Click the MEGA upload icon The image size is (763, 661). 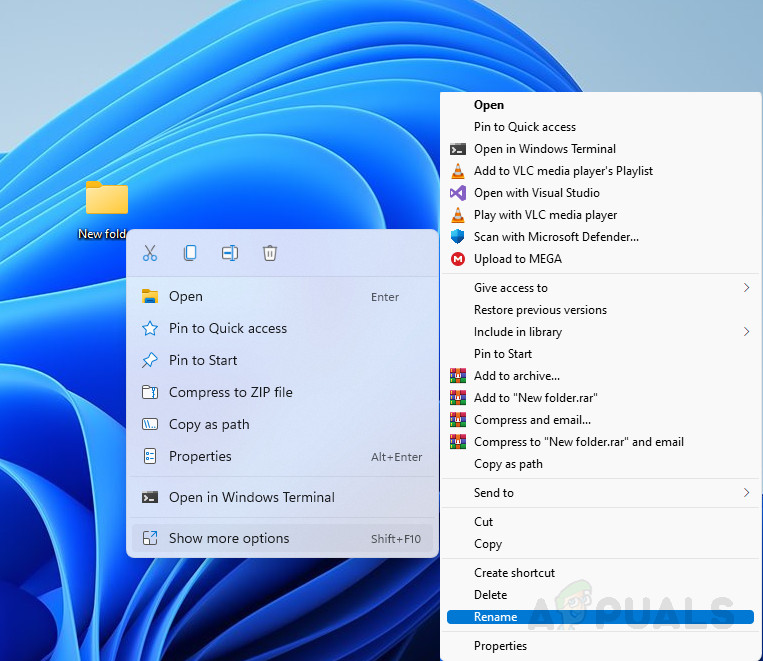tap(458, 259)
